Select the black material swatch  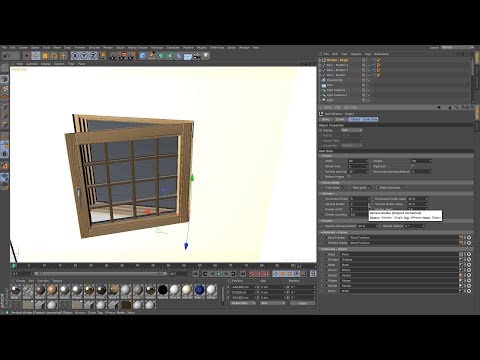coord(163,290)
